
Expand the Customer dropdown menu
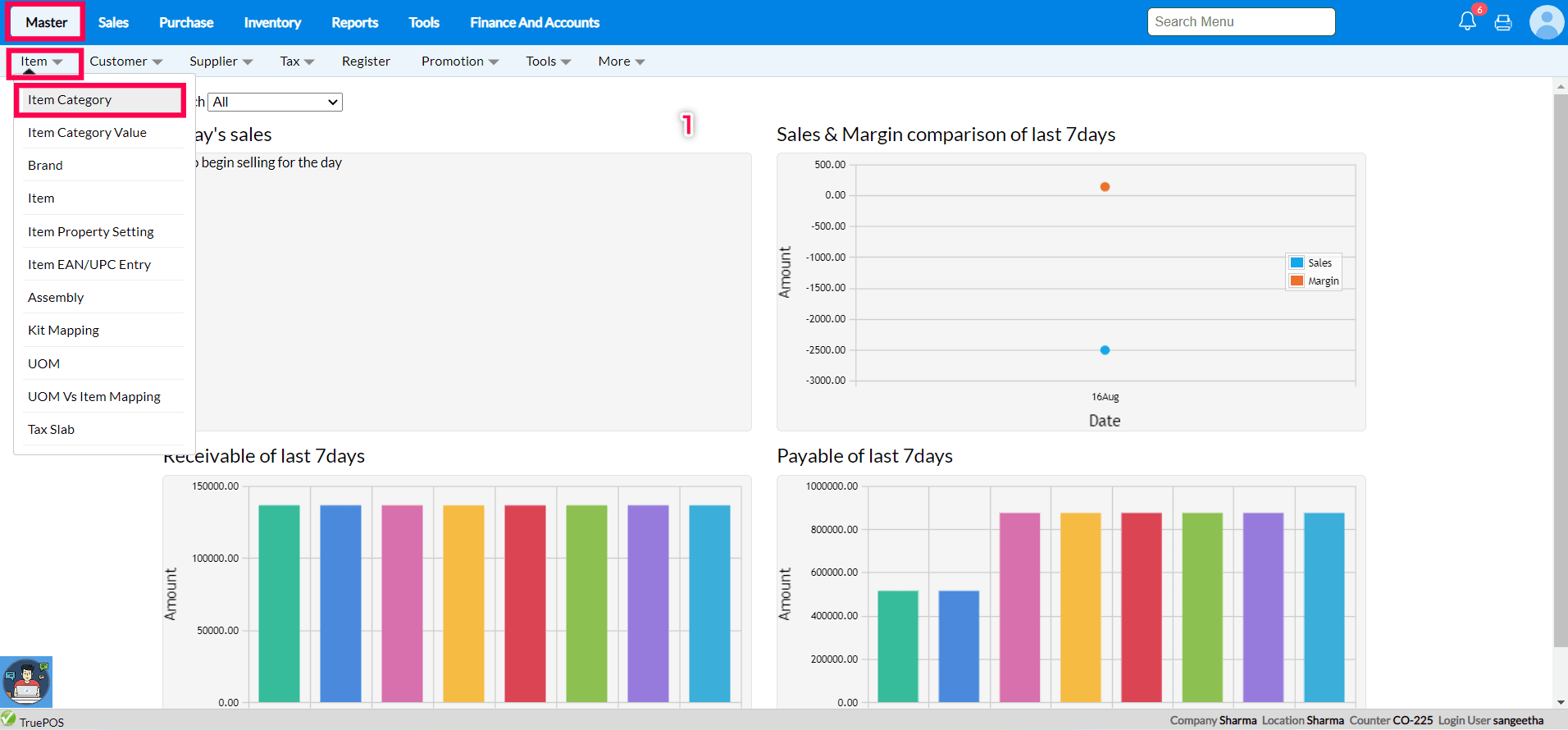point(125,62)
